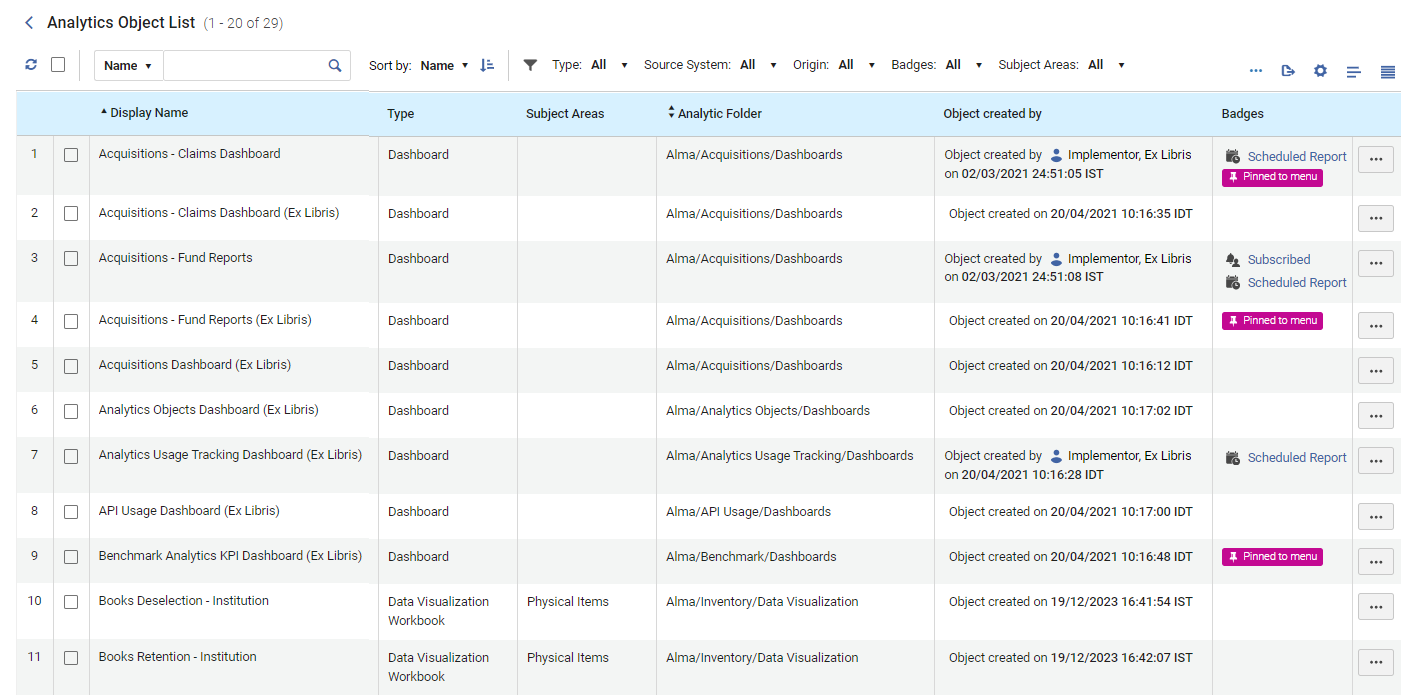Switch to the compact list view icon
This screenshot has width=1401, height=695.
coord(1354,71)
